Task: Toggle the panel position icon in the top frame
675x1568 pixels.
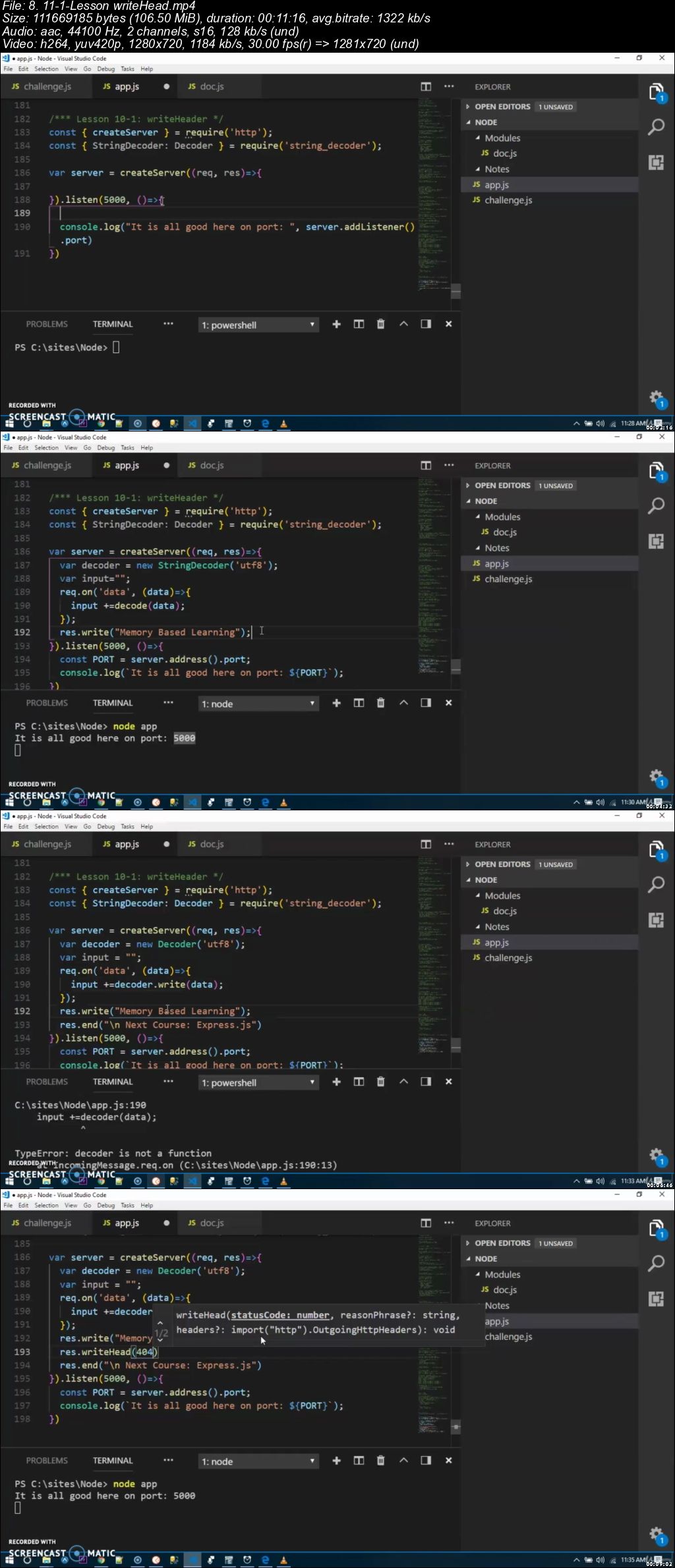Action: click(426, 324)
